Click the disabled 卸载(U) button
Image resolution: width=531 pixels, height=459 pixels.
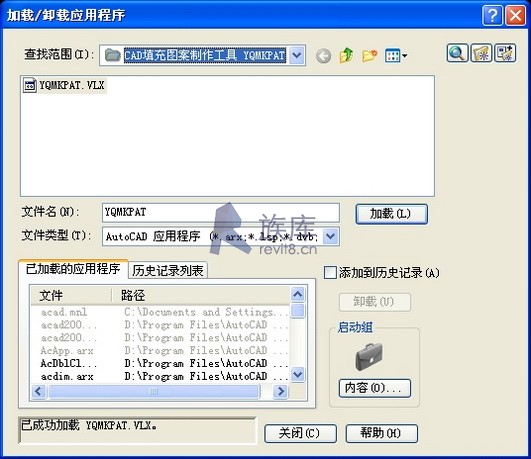(375, 301)
